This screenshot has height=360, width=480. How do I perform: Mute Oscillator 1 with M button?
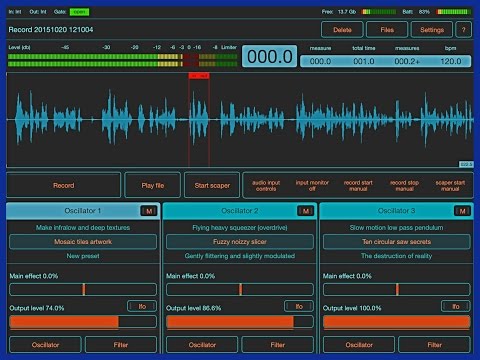tap(149, 211)
